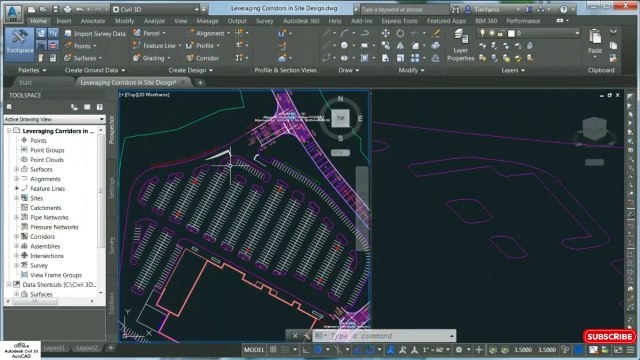Image resolution: width=640 pixels, height=360 pixels.
Task: Open the layer selection dropdown
Action: tap(577, 33)
